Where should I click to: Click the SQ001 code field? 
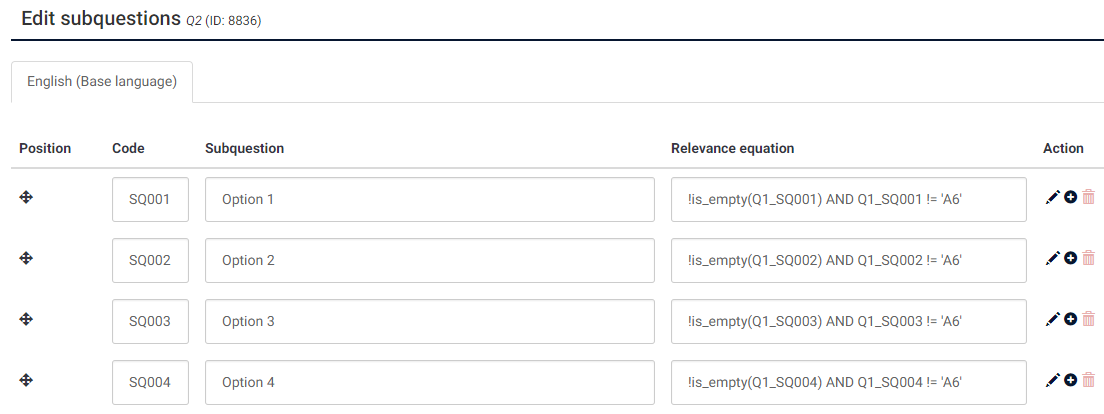click(150, 199)
